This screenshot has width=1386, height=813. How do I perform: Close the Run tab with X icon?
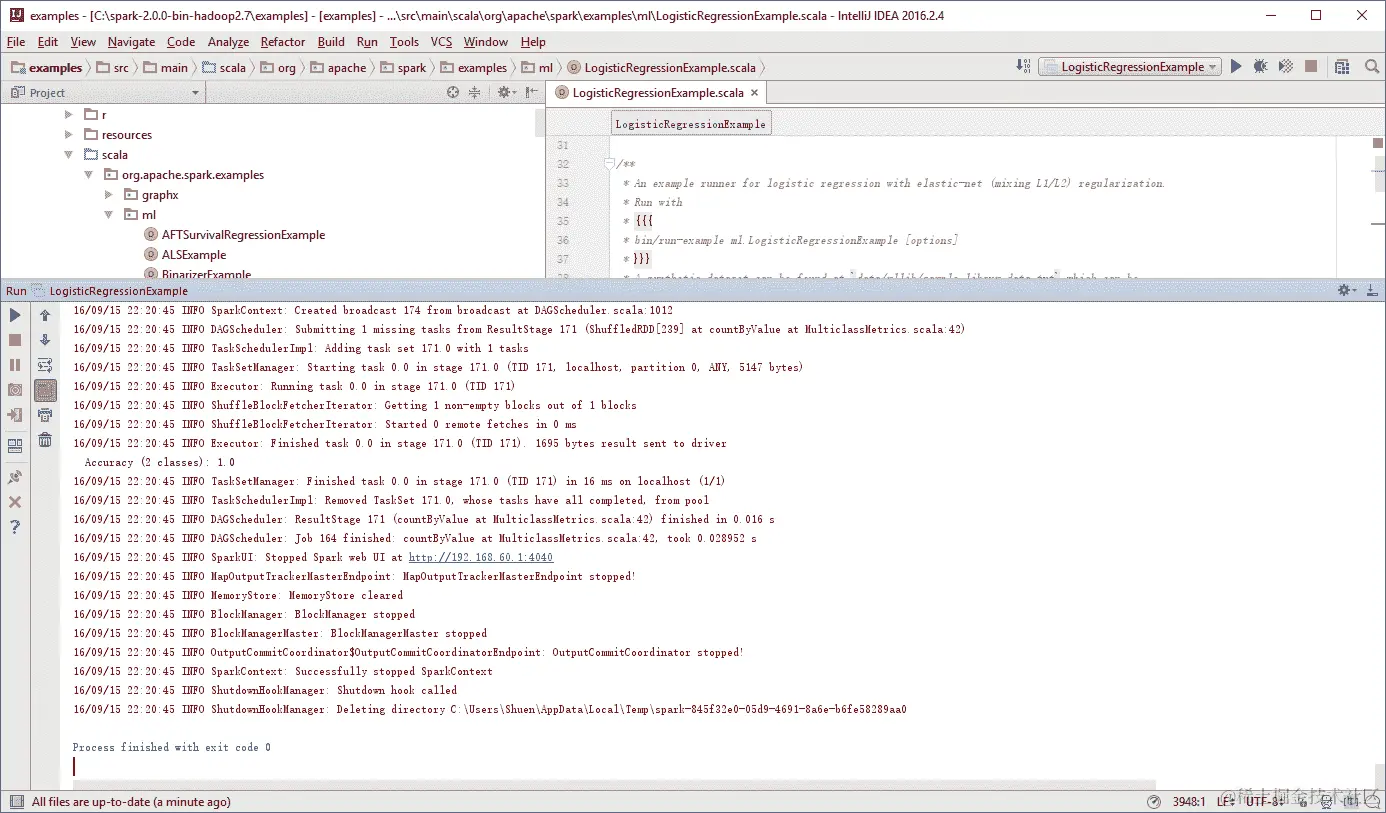tap(15, 502)
